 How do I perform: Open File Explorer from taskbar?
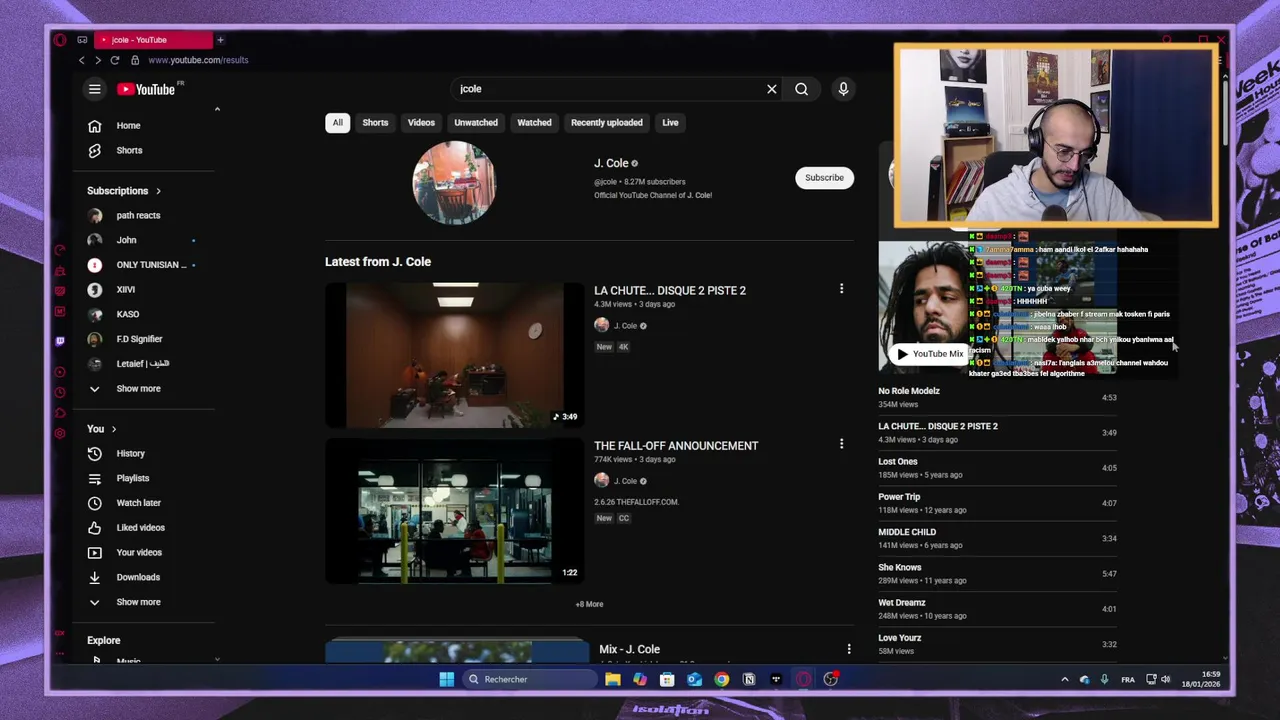click(x=613, y=679)
